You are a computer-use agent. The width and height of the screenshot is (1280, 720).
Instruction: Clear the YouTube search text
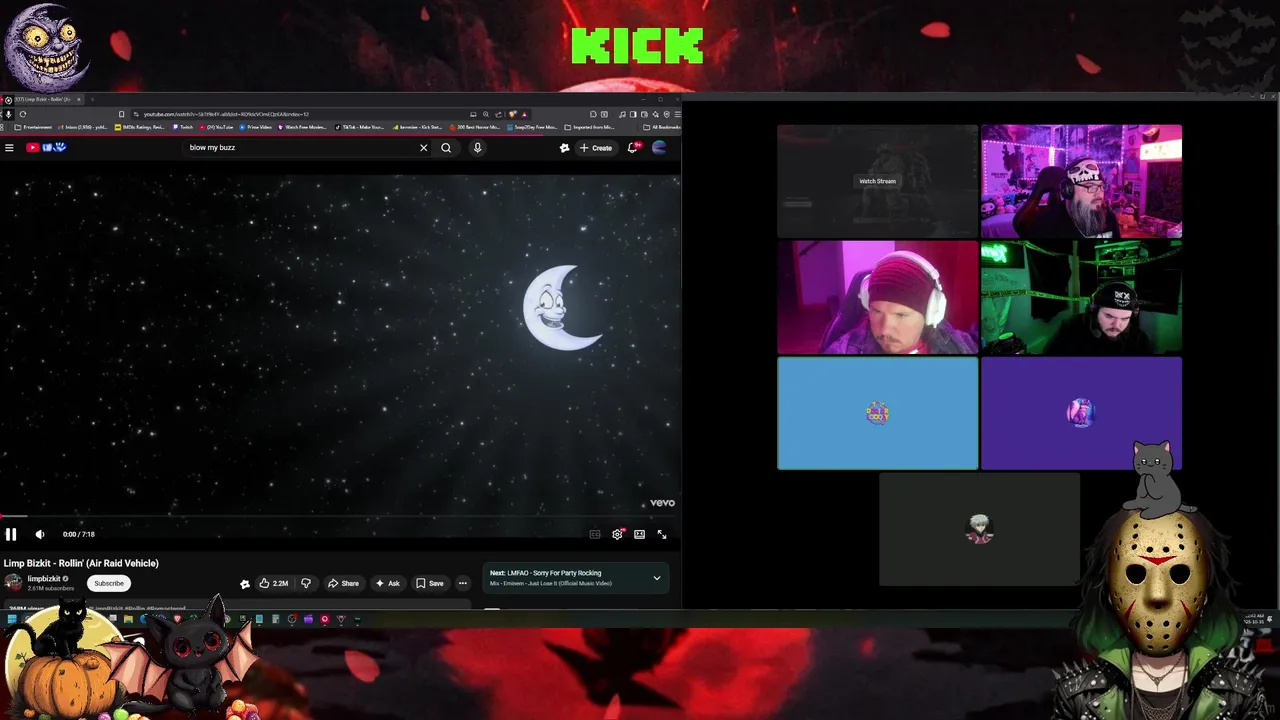pyautogui.click(x=423, y=148)
